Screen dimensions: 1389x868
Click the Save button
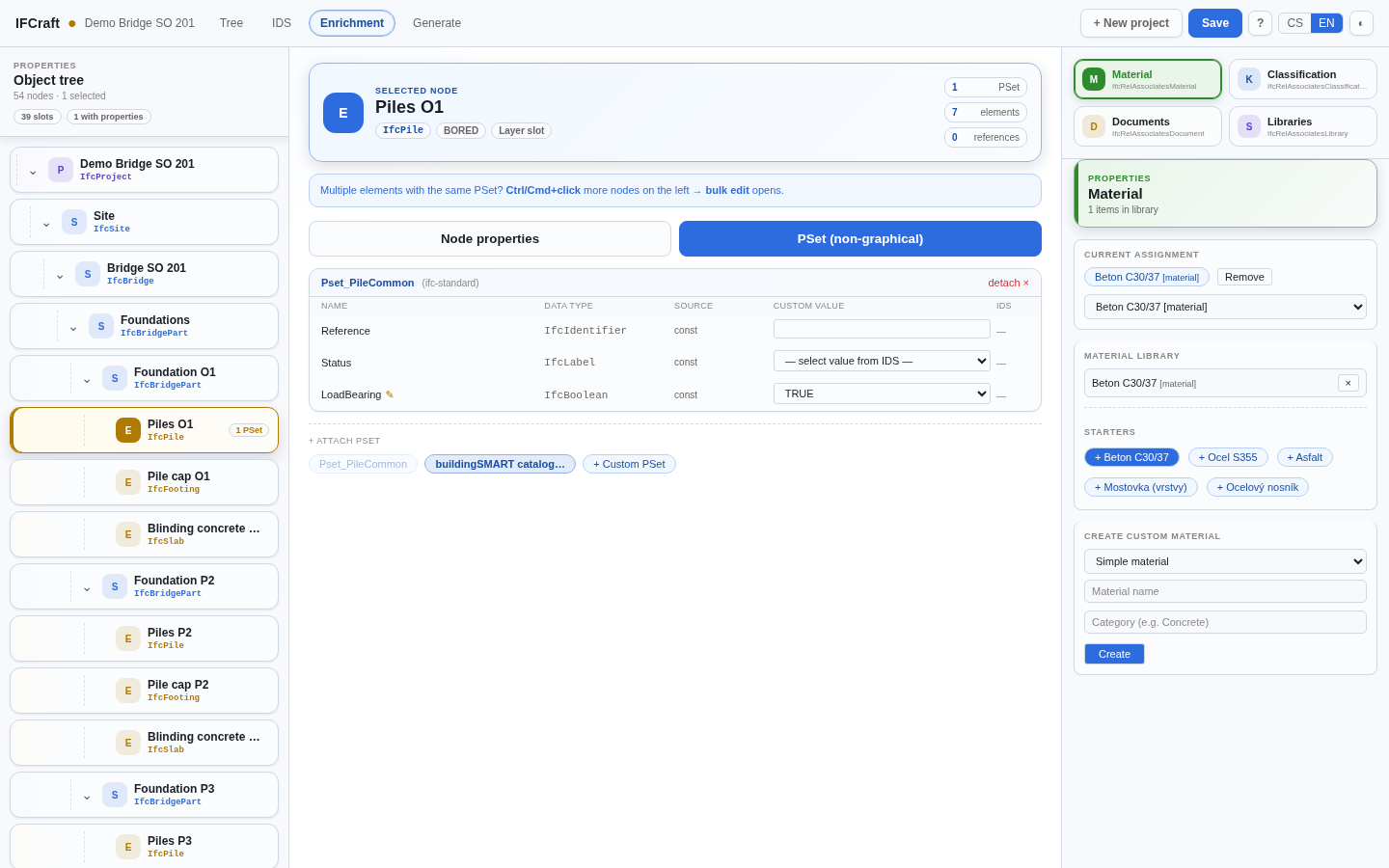pos(1215,23)
